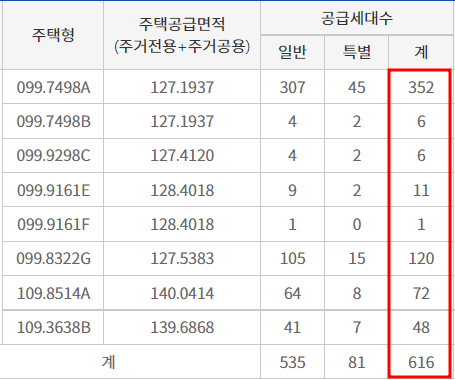Select housing type 099.9161E

pos(53,191)
